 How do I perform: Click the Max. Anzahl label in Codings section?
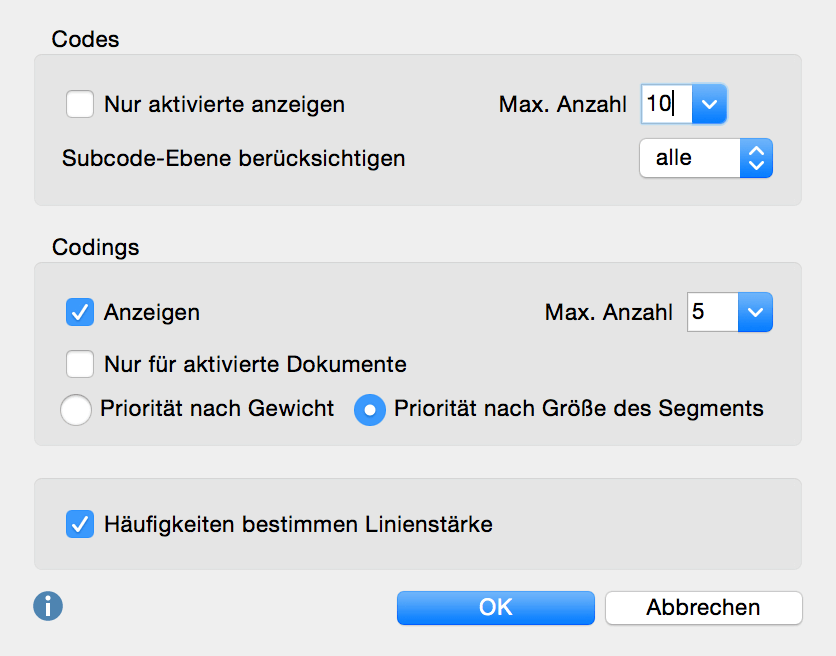coord(608,312)
